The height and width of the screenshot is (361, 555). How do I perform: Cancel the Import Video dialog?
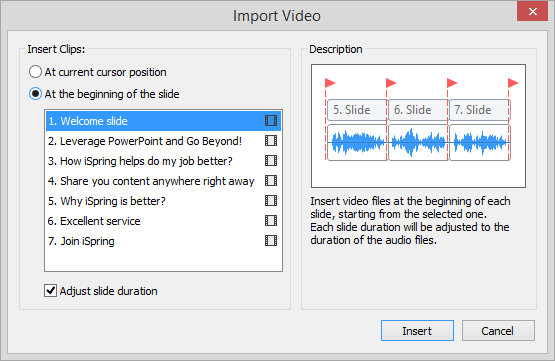498,331
